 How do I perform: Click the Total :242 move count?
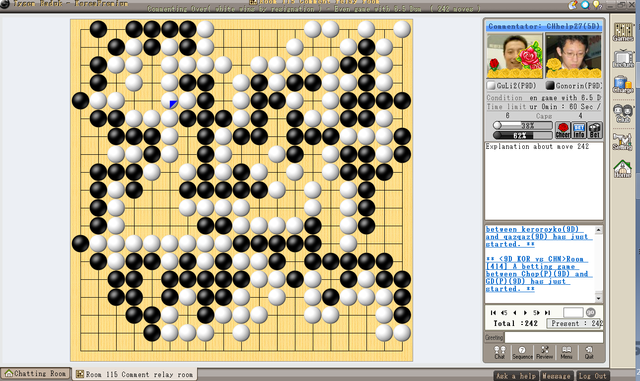tap(515, 323)
